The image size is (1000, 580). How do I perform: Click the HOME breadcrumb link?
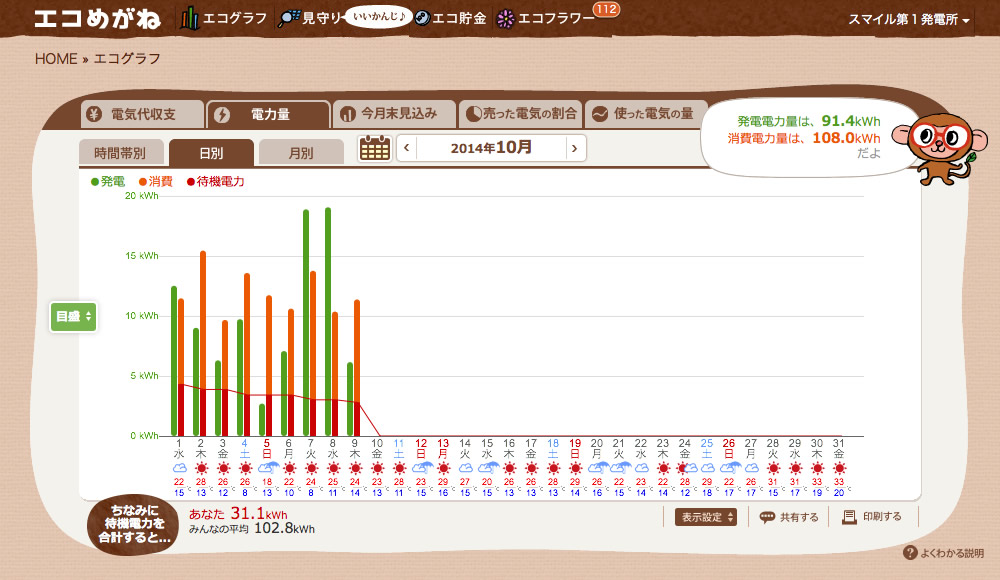pos(56,59)
